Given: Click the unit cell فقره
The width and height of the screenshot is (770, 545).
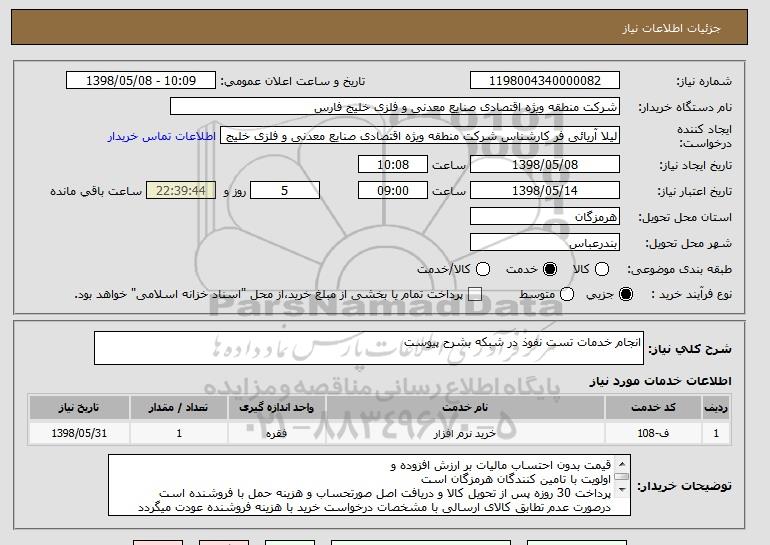Looking at the screenshot, I should tap(276, 433).
